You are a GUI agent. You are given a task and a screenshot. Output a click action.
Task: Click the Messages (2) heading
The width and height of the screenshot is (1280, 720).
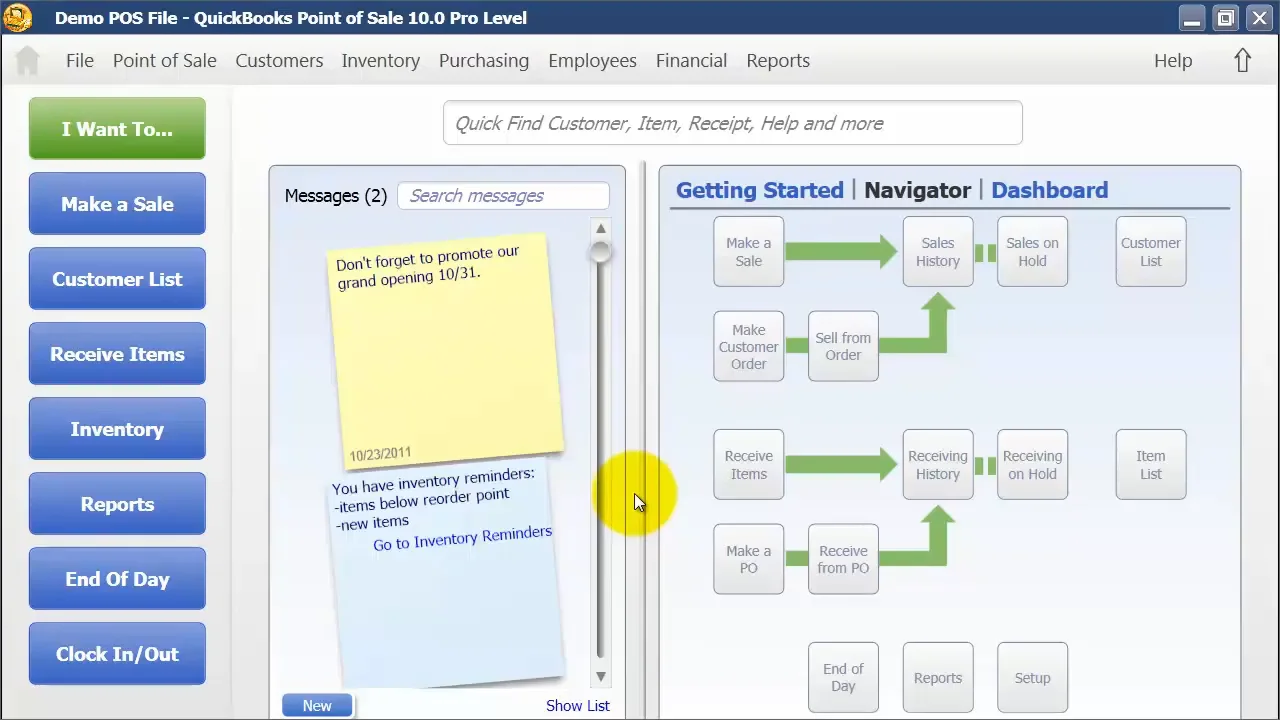pos(335,196)
